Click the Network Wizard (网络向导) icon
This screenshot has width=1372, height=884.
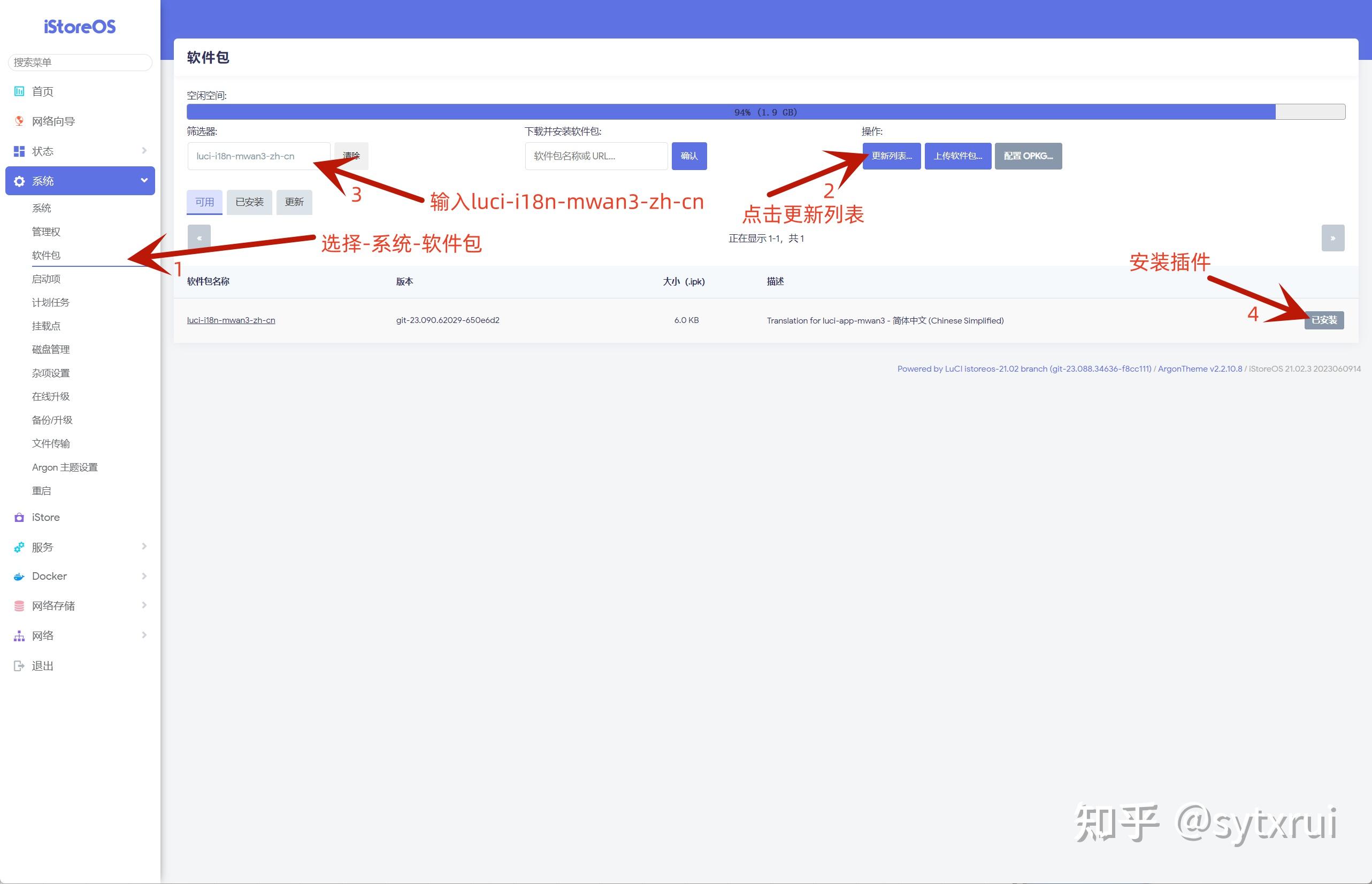coord(19,121)
